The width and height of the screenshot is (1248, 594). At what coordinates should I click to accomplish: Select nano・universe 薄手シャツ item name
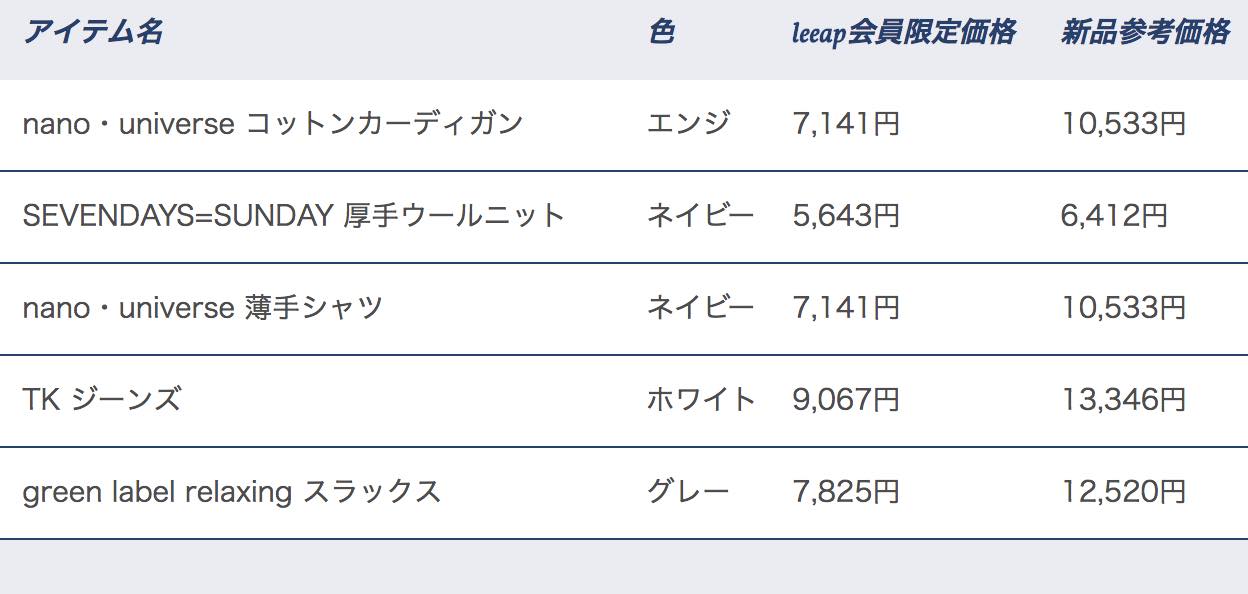[203, 307]
